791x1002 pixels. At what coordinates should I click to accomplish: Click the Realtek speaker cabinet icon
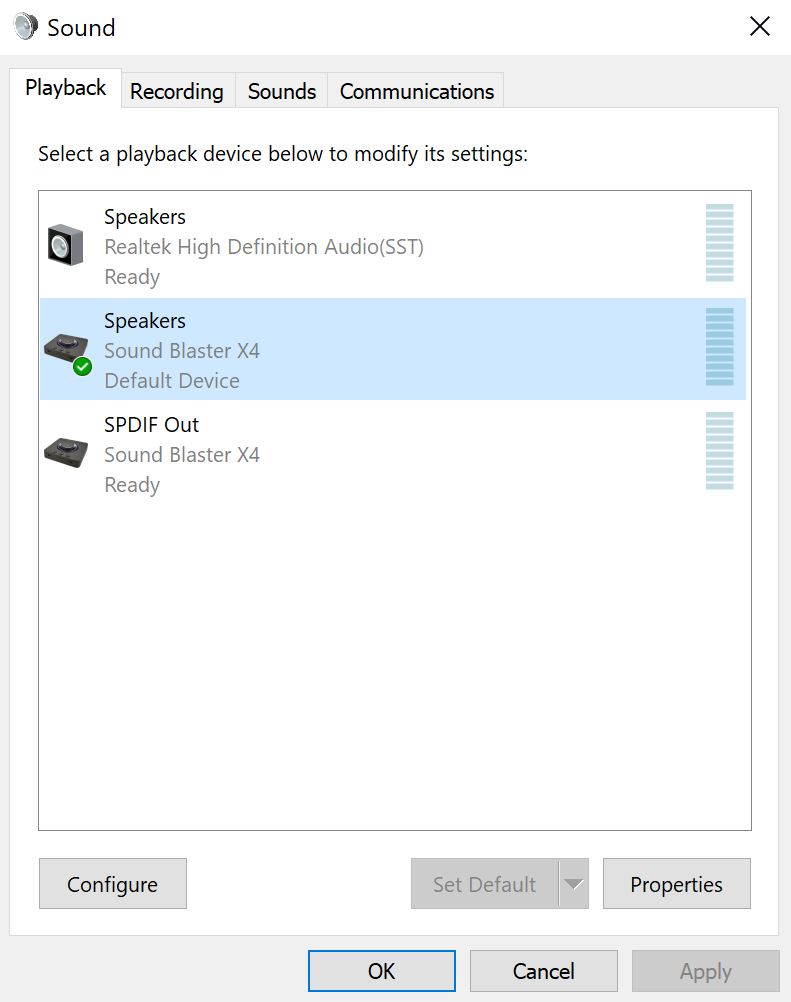click(x=65, y=245)
